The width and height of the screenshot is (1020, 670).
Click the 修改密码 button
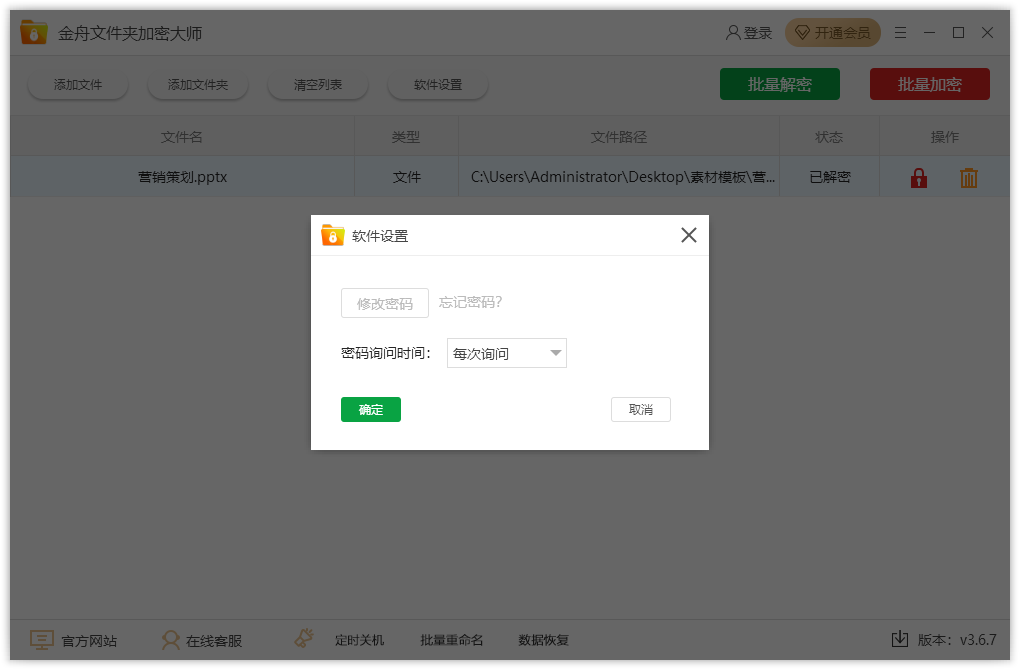tap(384, 303)
